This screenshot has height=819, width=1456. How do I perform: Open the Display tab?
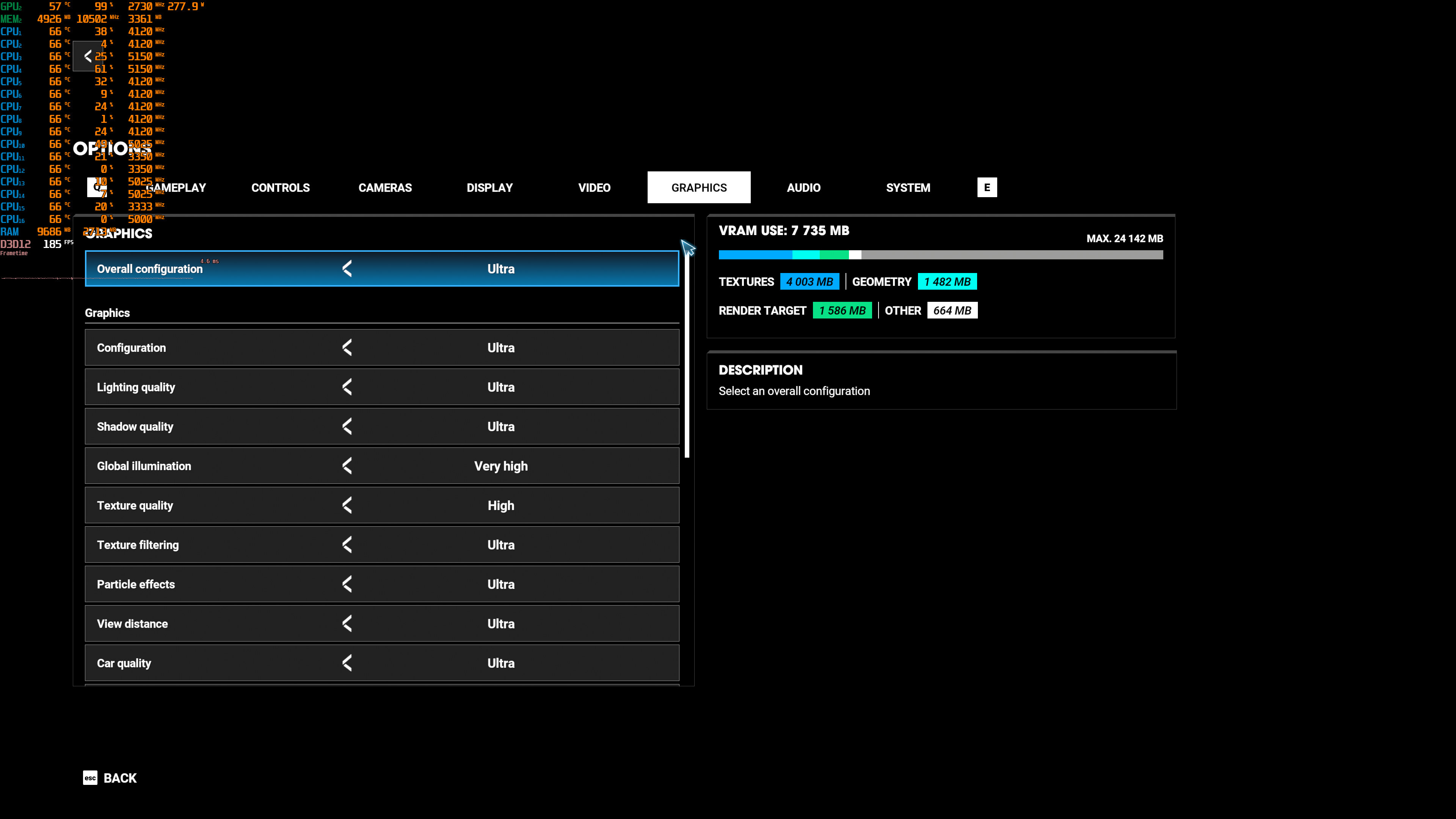point(490,188)
